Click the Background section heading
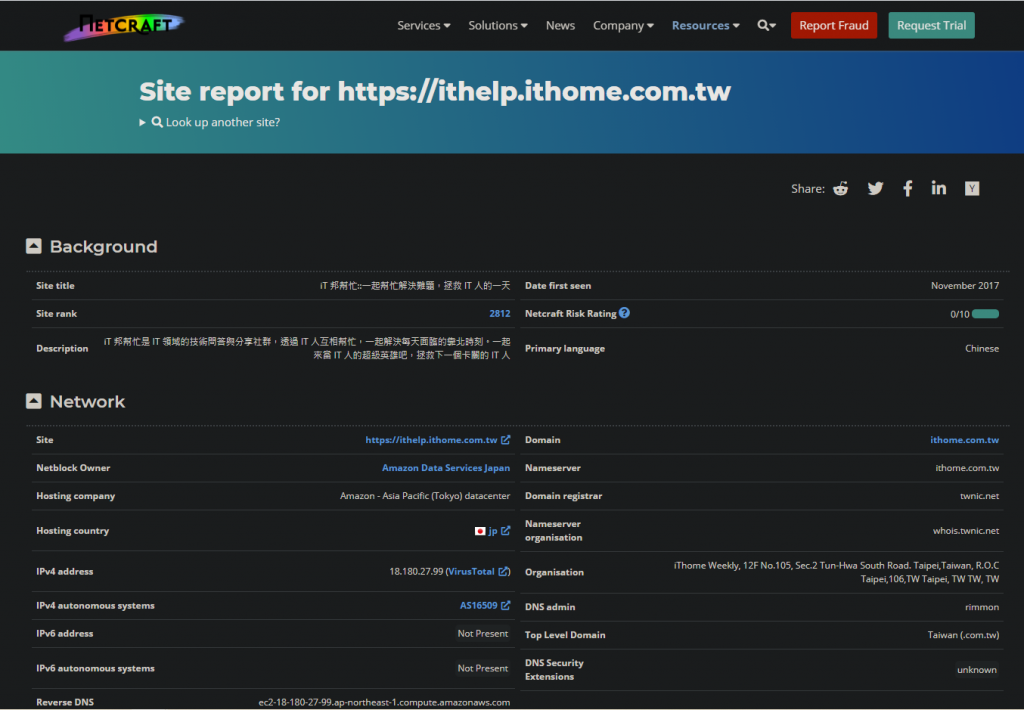Viewport: 1024px width, 710px height. pyautogui.click(x=103, y=246)
